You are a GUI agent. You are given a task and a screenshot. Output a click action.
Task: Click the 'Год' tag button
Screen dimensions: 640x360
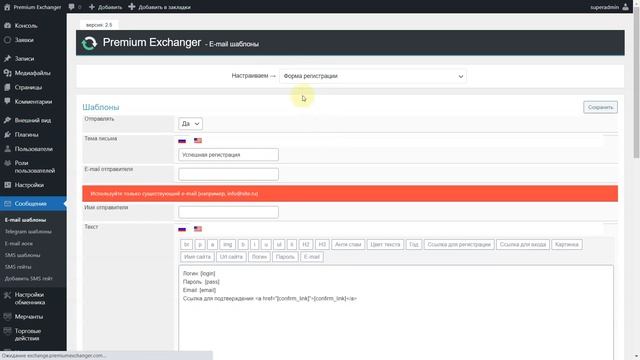pos(414,244)
